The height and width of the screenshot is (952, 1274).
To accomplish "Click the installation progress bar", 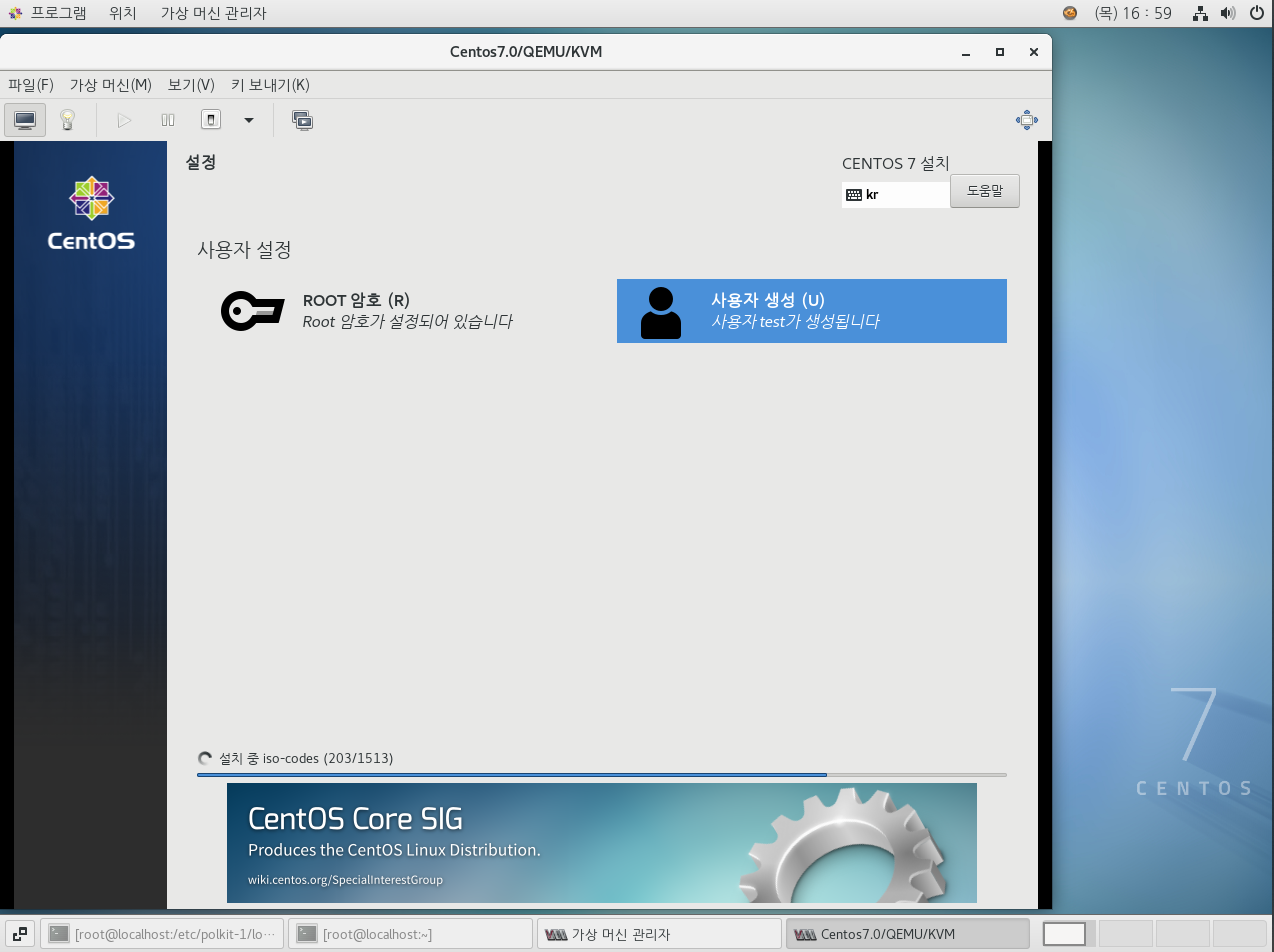I will pyautogui.click(x=602, y=775).
